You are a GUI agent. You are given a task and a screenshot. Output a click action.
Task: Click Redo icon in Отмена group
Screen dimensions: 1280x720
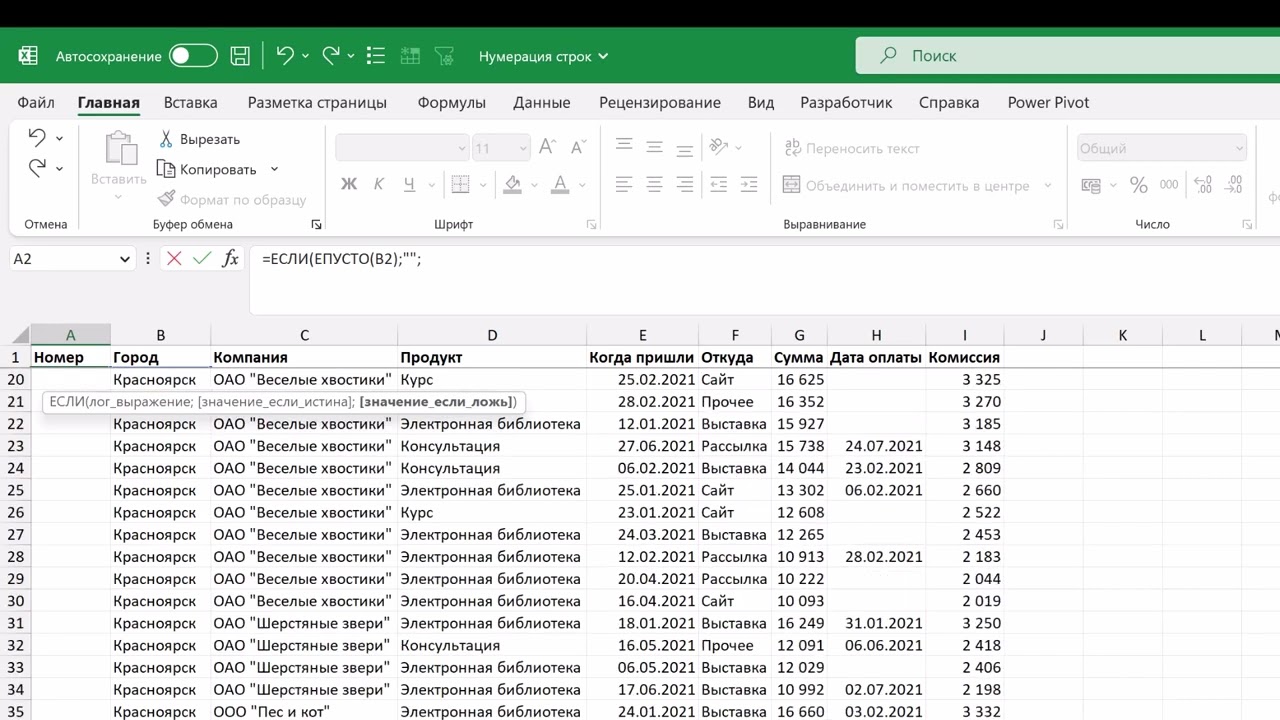click(x=37, y=168)
